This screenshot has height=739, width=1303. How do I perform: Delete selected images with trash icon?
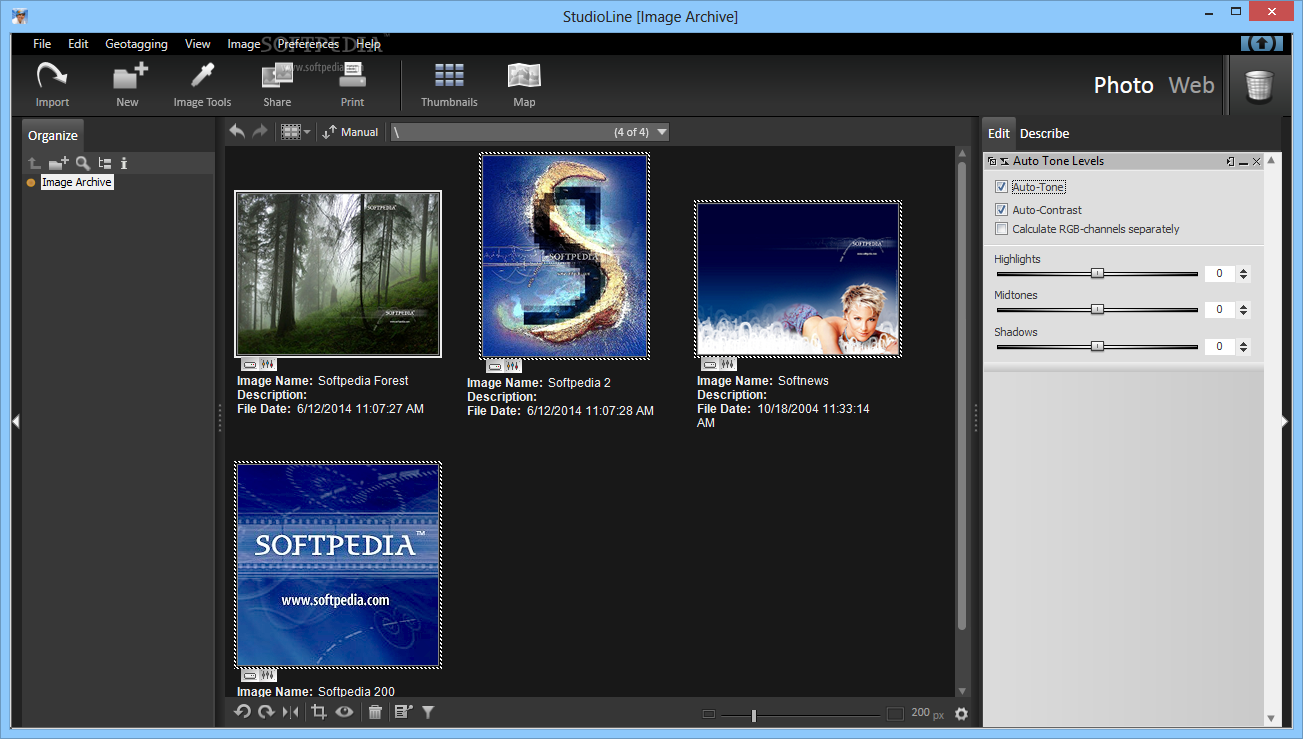point(375,712)
